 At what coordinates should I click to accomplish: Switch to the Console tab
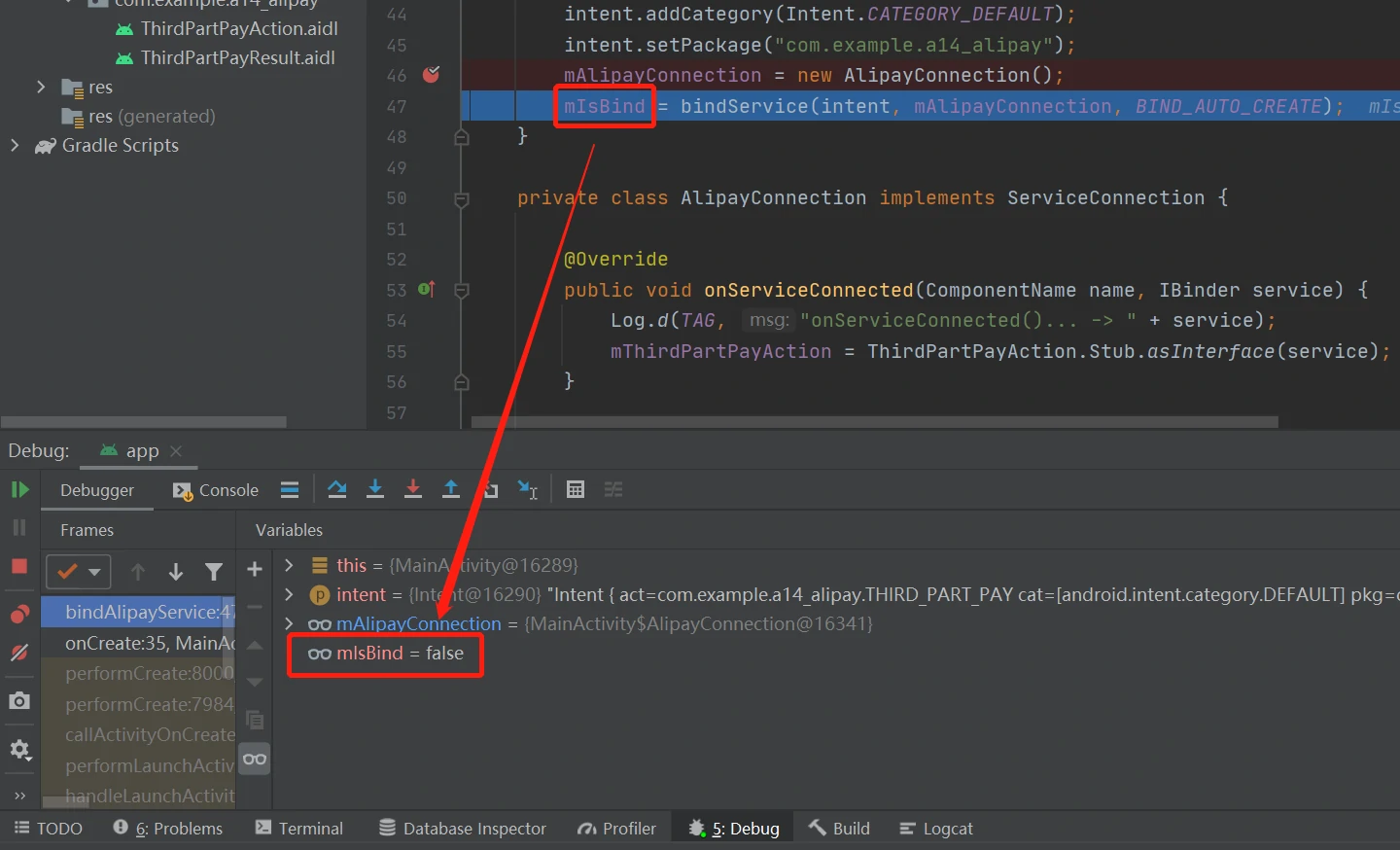pyautogui.click(x=216, y=490)
